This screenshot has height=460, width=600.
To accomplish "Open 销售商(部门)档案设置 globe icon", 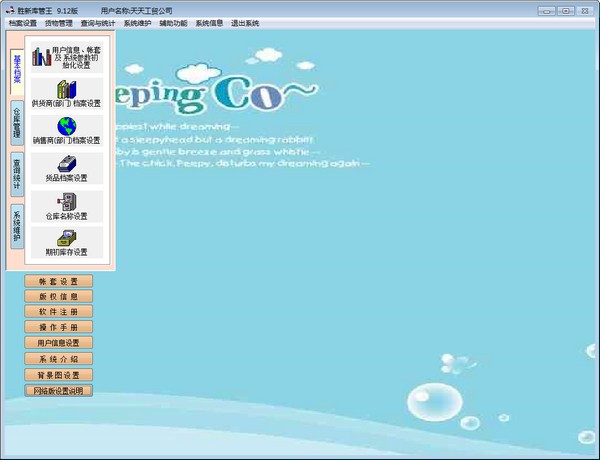I will coord(67,127).
